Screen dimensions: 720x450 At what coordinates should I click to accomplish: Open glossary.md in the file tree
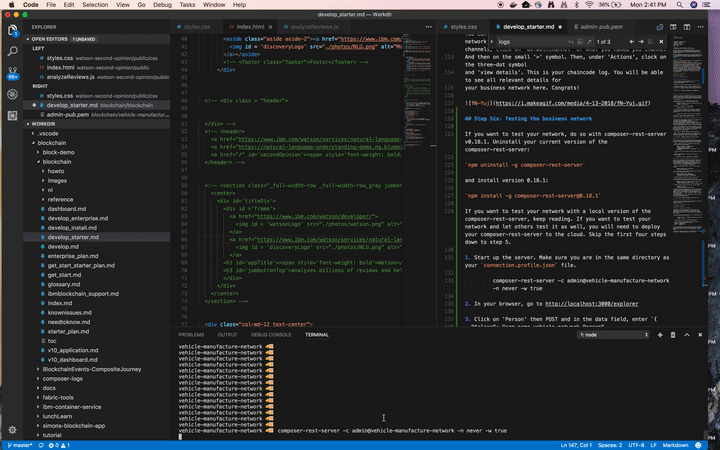62,284
